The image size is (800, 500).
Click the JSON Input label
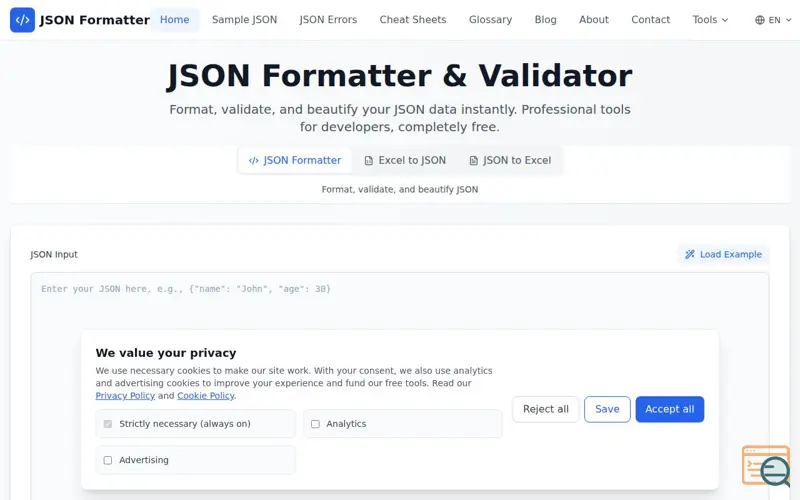click(54, 255)
